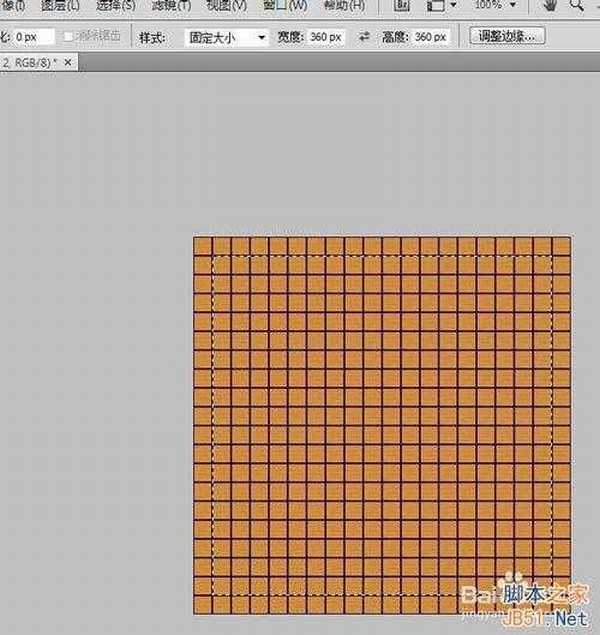Viewport: 600px width, 635px height.
Task: Open the 滤镜 (Filter) menu
Action: pos(172,5)
